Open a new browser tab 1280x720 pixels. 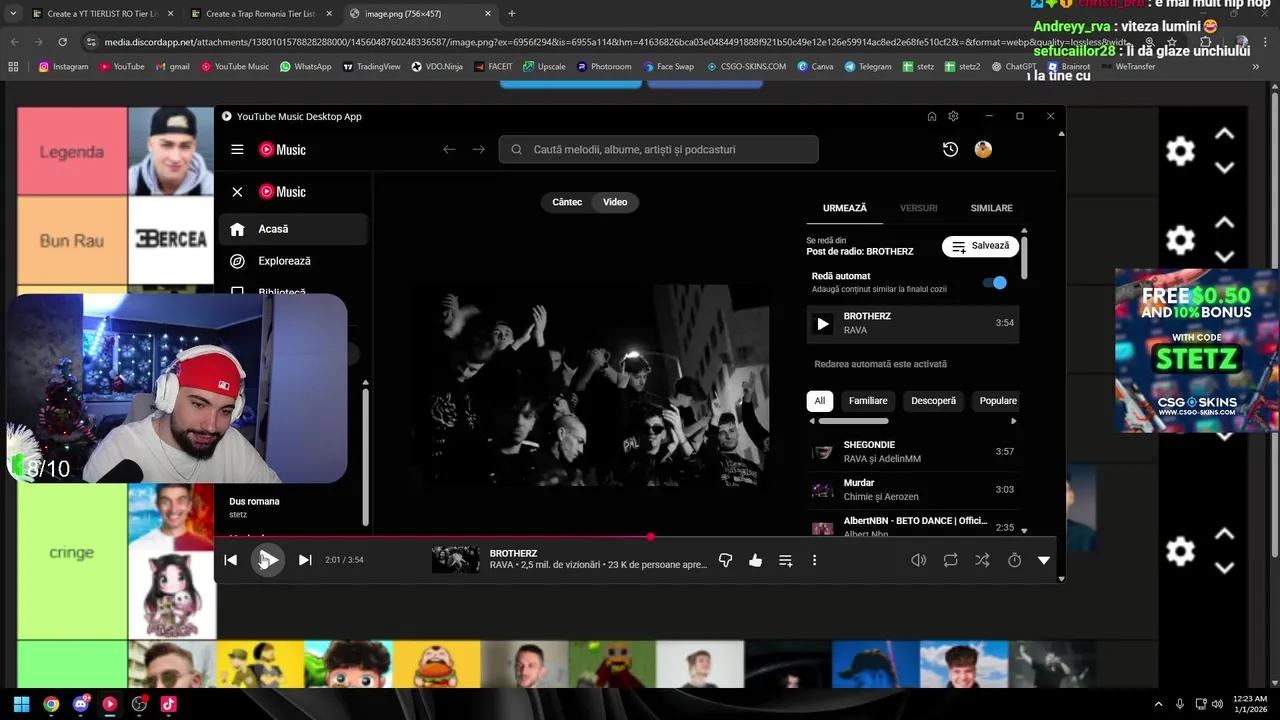point(512,14)
